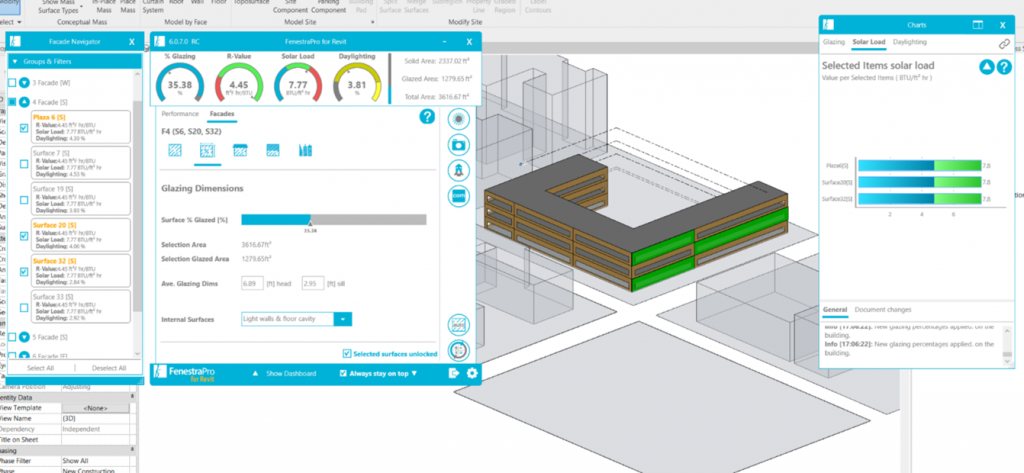Click the View Template None button

(95, 408)
